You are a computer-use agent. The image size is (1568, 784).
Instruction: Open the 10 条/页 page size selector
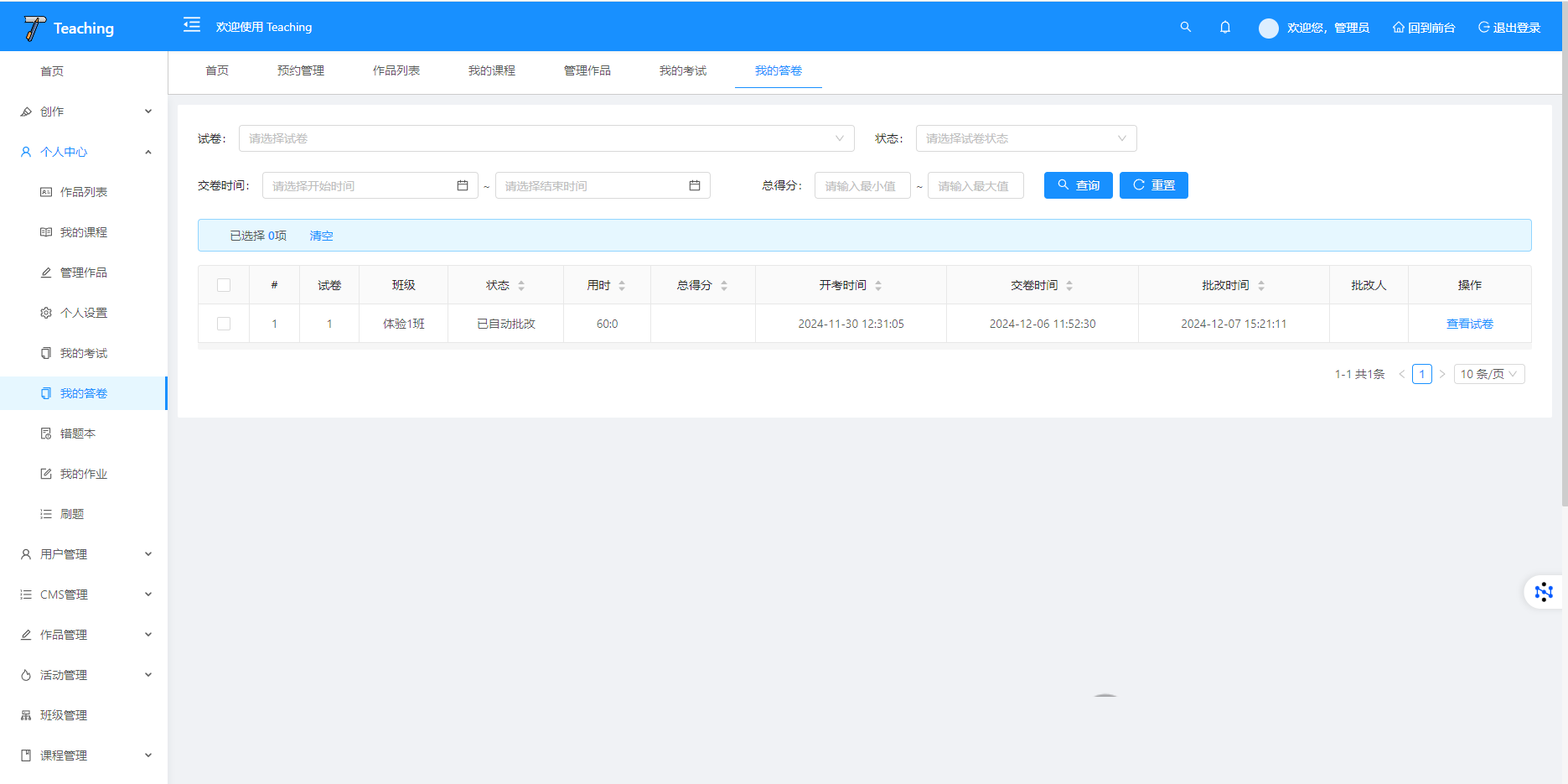click(x=1488, y=374)
